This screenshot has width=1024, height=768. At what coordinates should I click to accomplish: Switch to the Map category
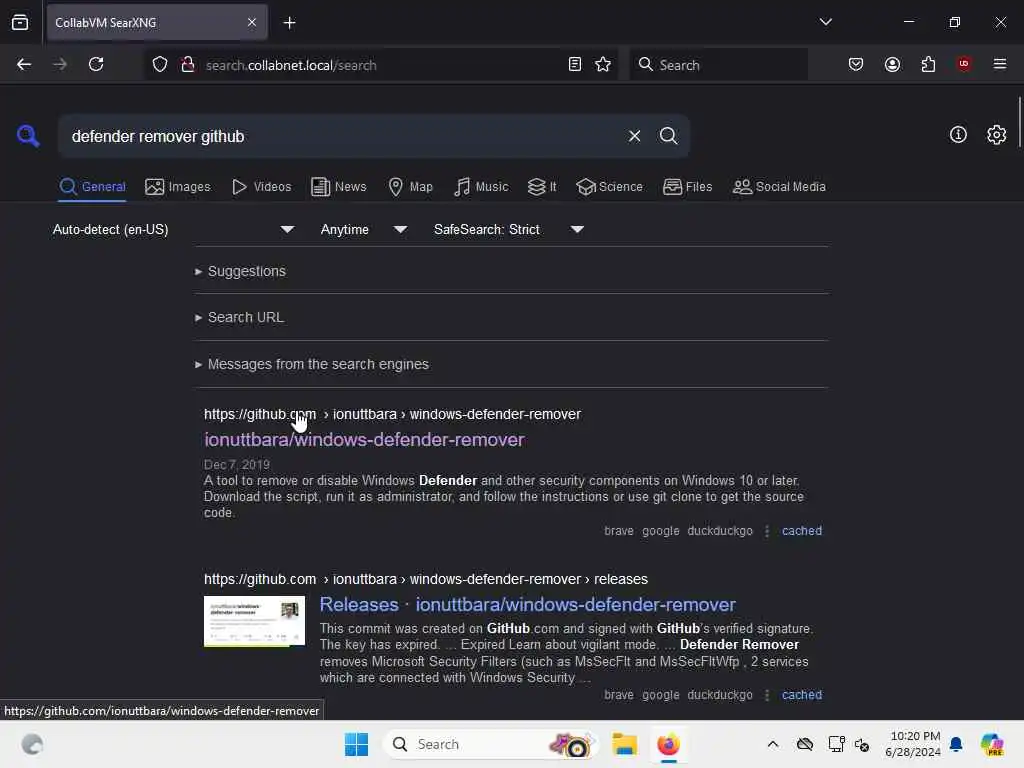tap(410, 187)
